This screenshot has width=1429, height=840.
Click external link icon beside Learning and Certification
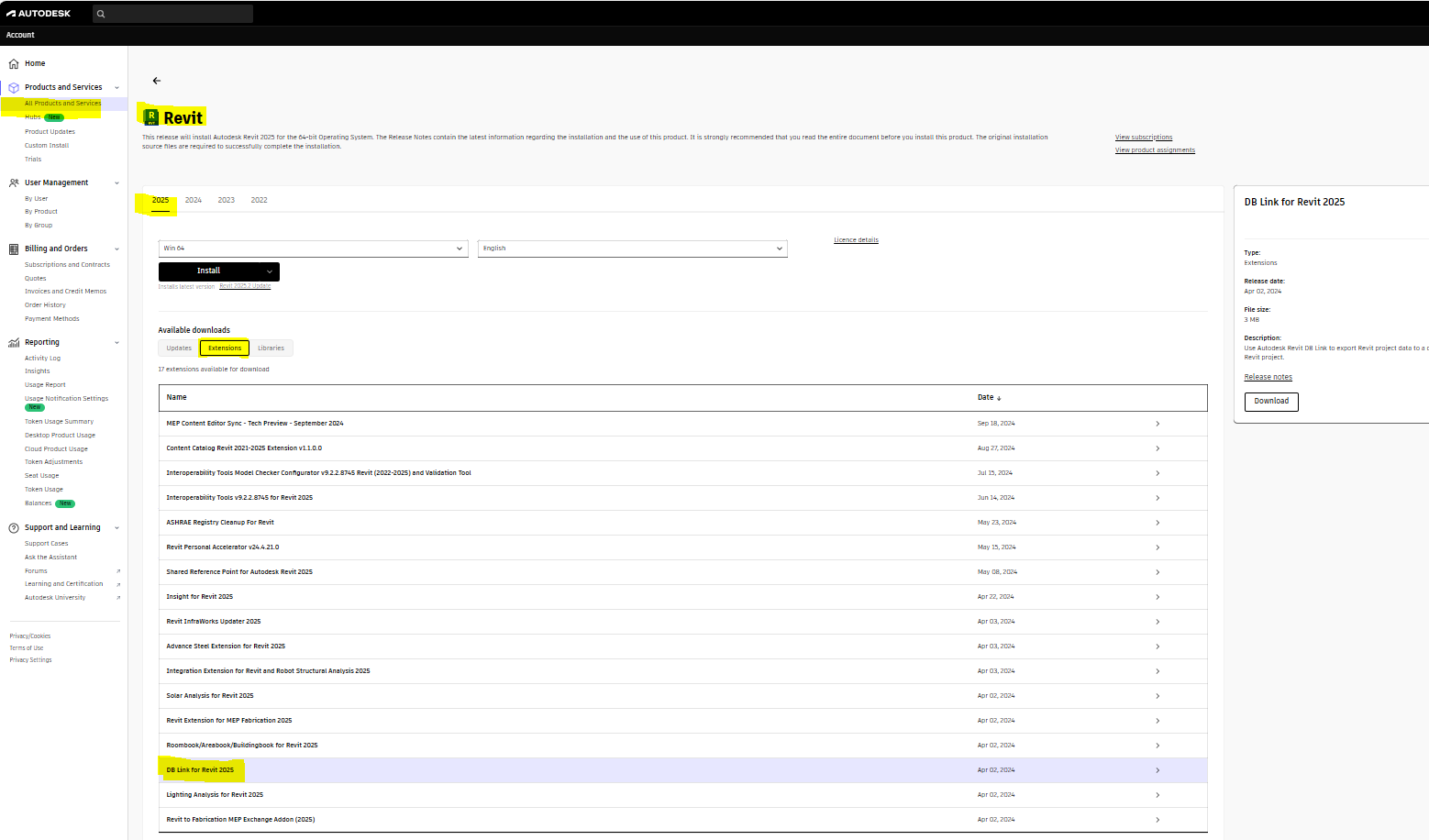(x=118, y=584)
